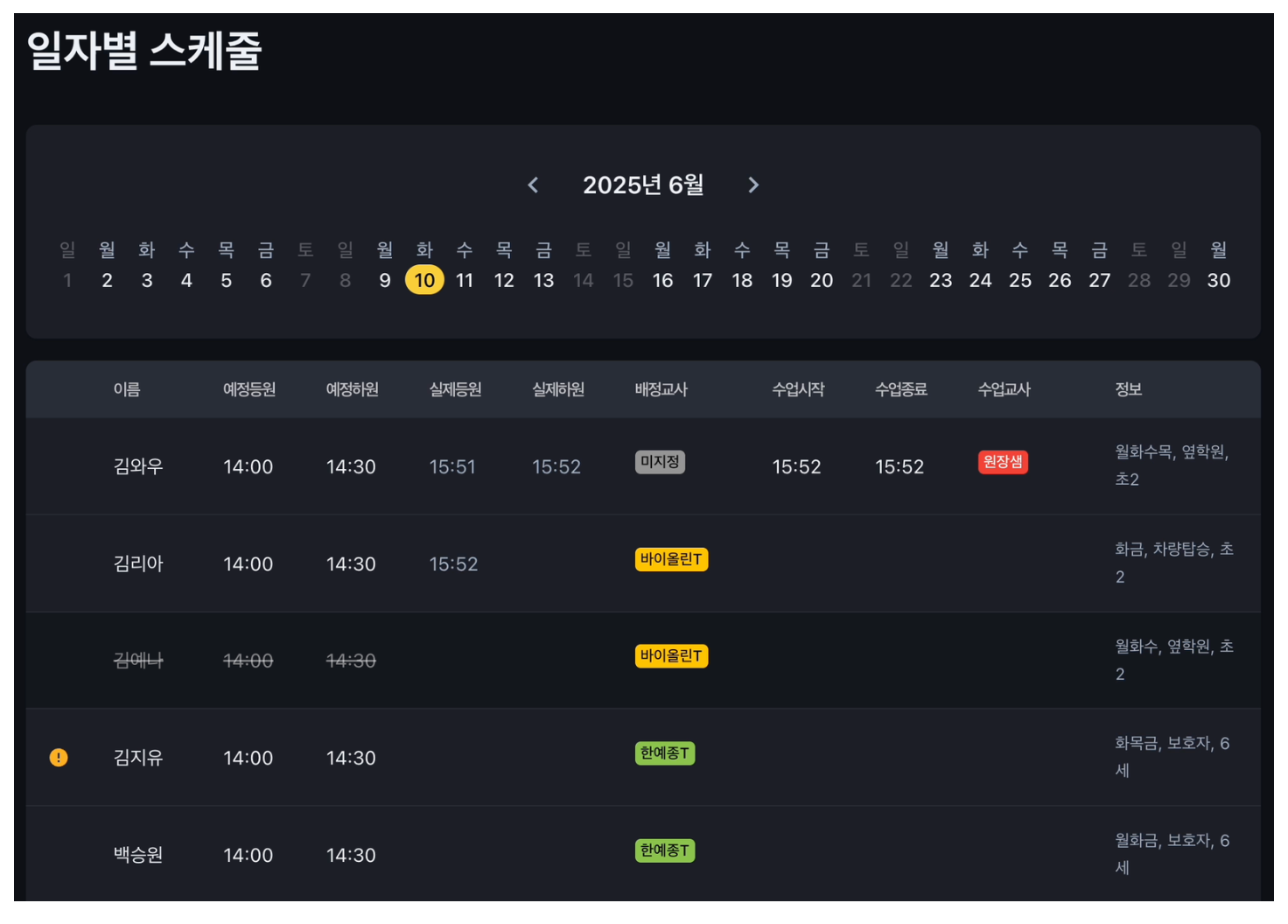The width and height of the screenshot is (1288, 924).
Task: Select date 27 in the calendar
Action: click(x=1100, y=280)
